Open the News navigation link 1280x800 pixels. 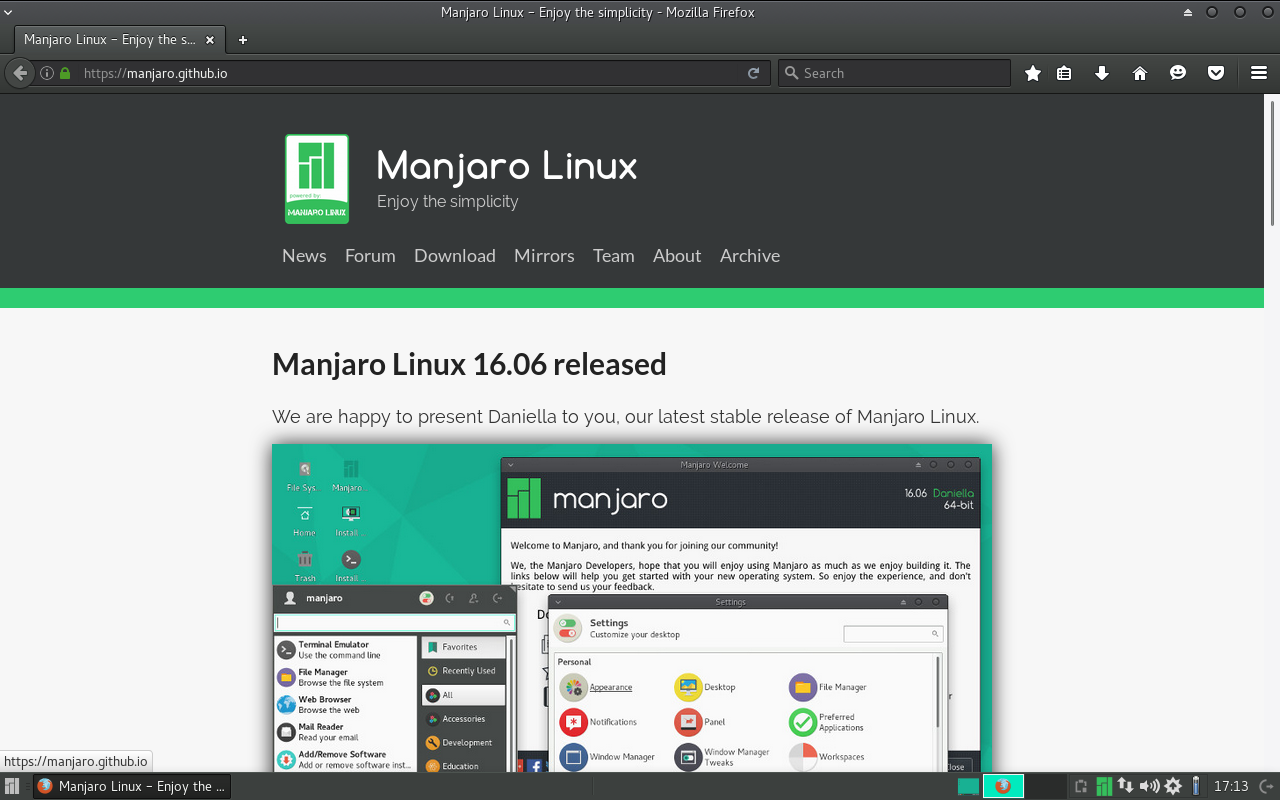tap(304, 256)
